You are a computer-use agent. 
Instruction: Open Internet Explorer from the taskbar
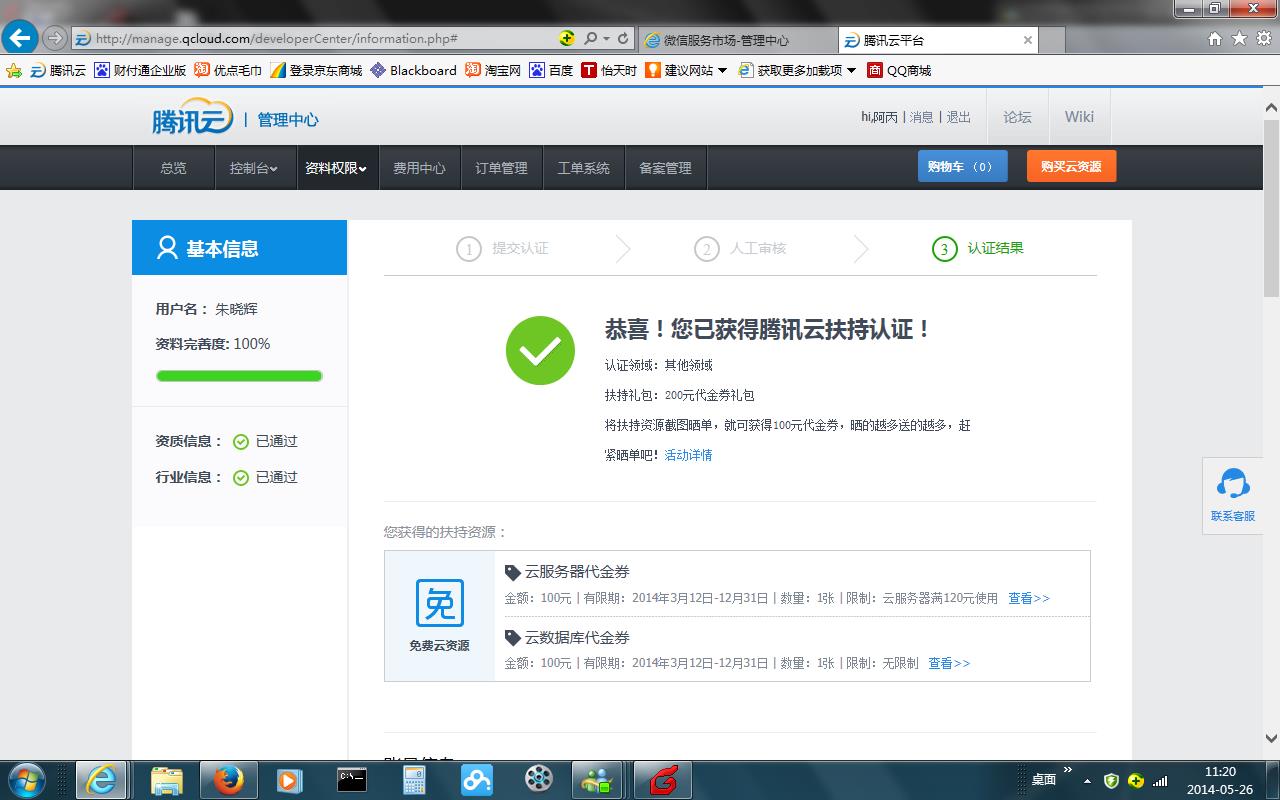click(x=101, y=780)
